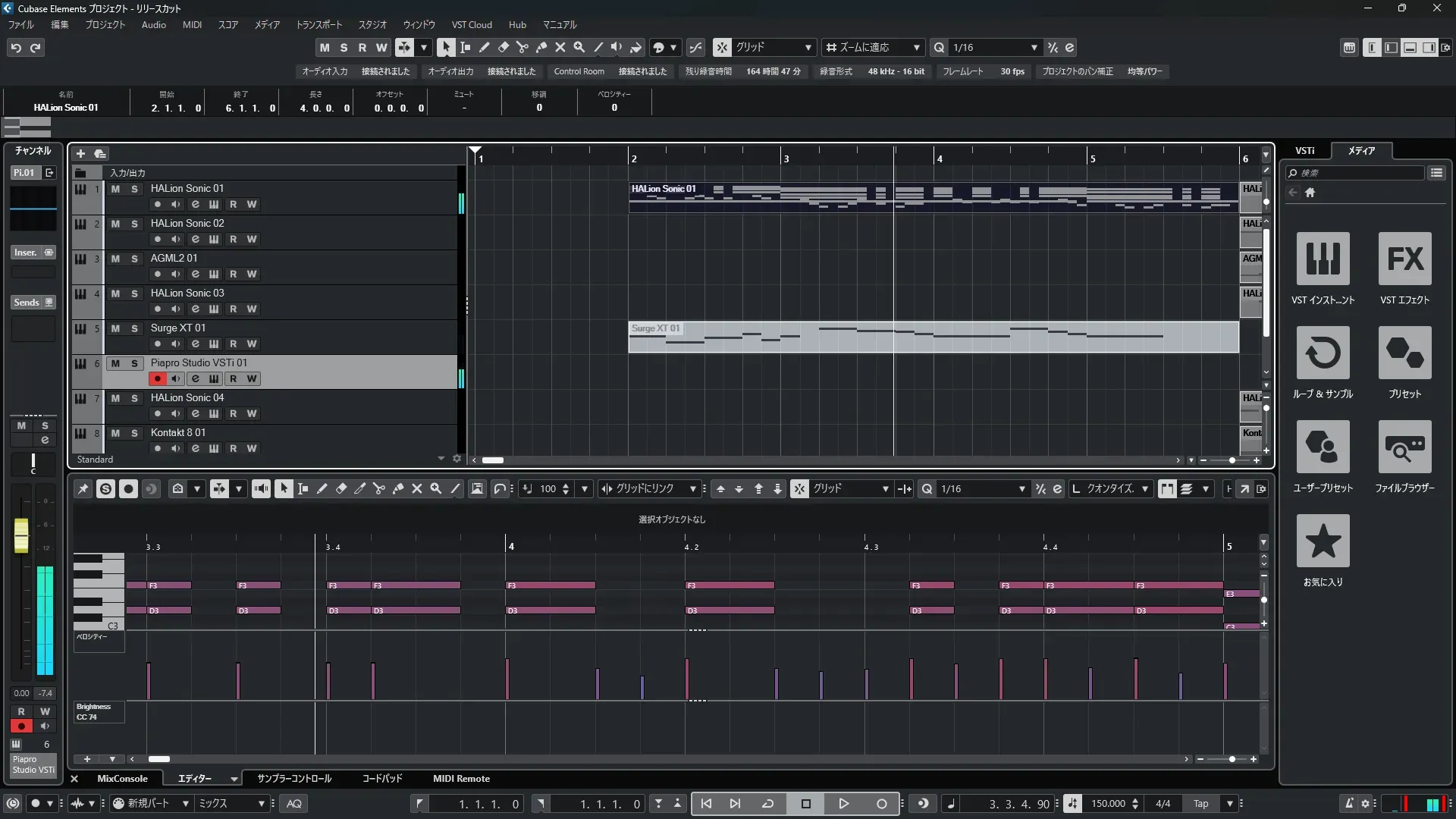Pick the Eraser tool in project toolbar
Image resolution: width=1456 pixels, height=819 pixels.
pos(504,47)
